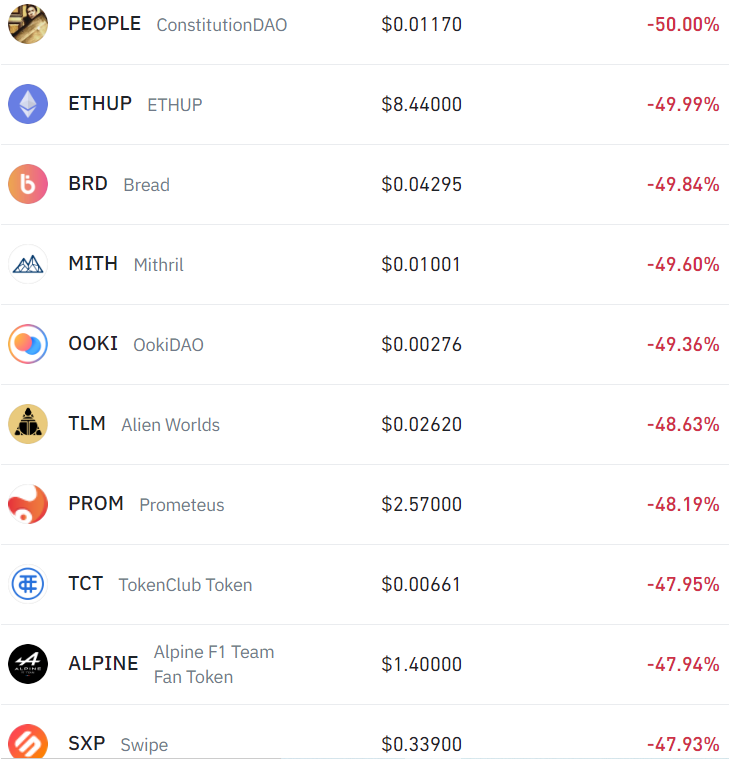This screenshot has height=760, width=730.
Task: Open the OOKI OokiDAO circle icon
Action: click(x=28, y=344)
